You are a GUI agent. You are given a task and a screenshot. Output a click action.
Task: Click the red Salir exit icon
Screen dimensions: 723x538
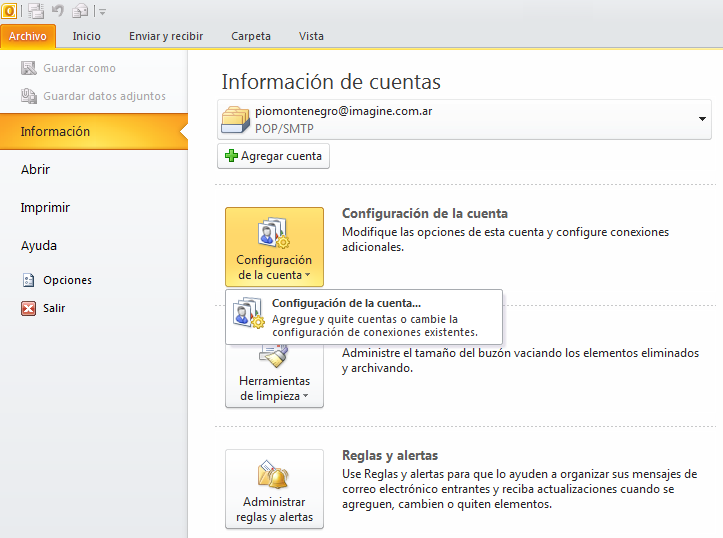28,308
